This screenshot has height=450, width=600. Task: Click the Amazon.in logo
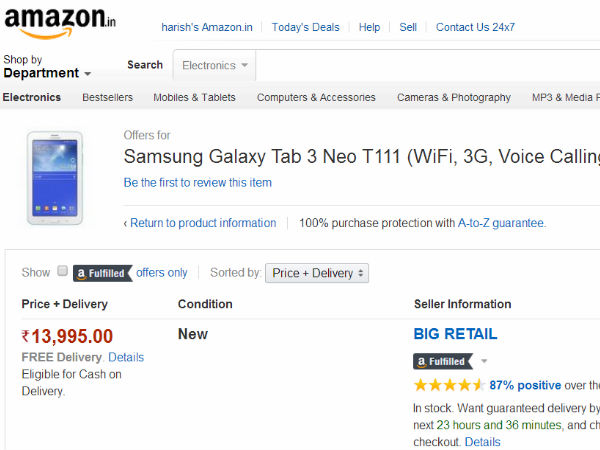click(x=59, y=22)
